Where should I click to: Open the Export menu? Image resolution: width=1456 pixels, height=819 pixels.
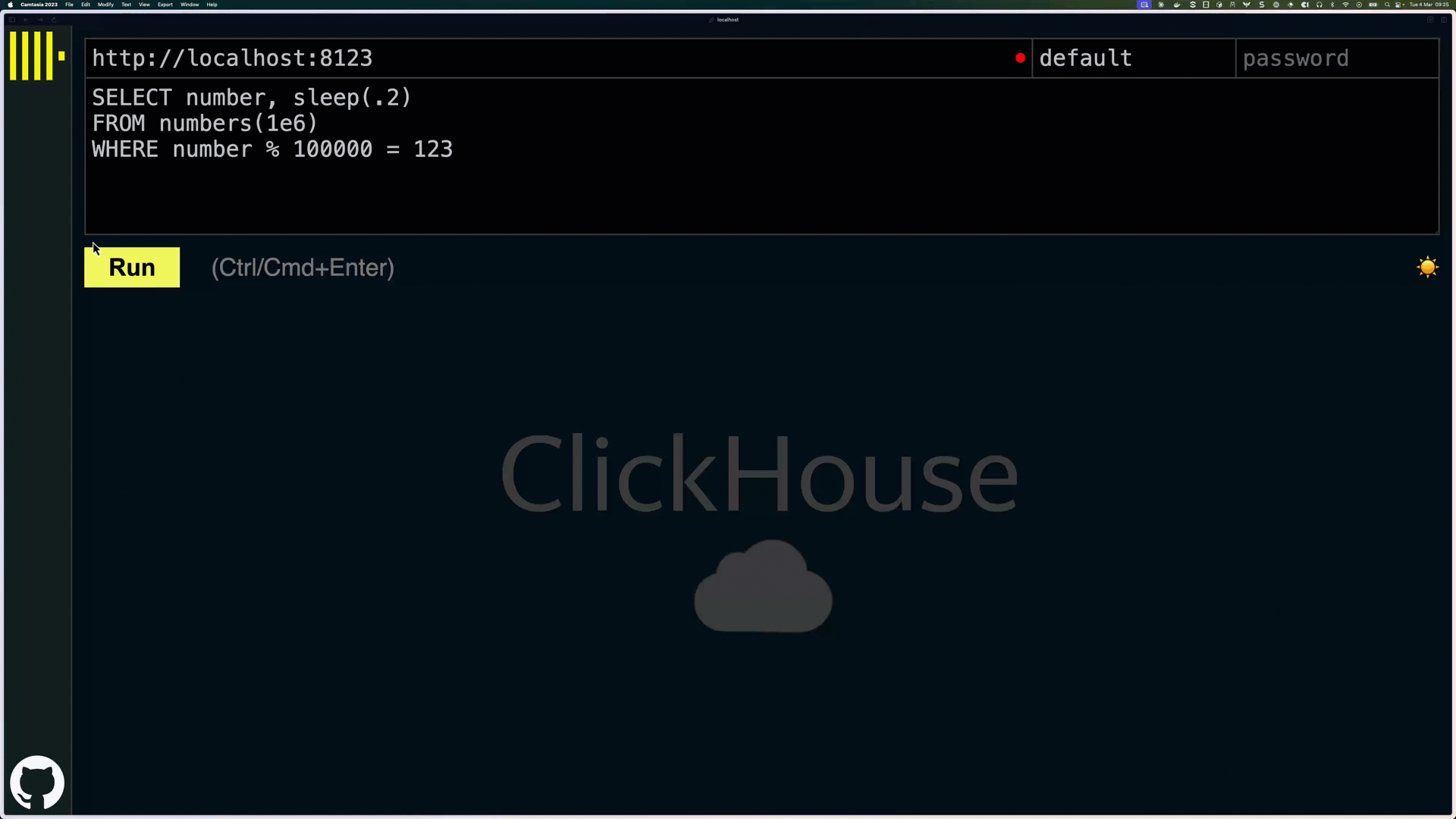pos(165,5)
